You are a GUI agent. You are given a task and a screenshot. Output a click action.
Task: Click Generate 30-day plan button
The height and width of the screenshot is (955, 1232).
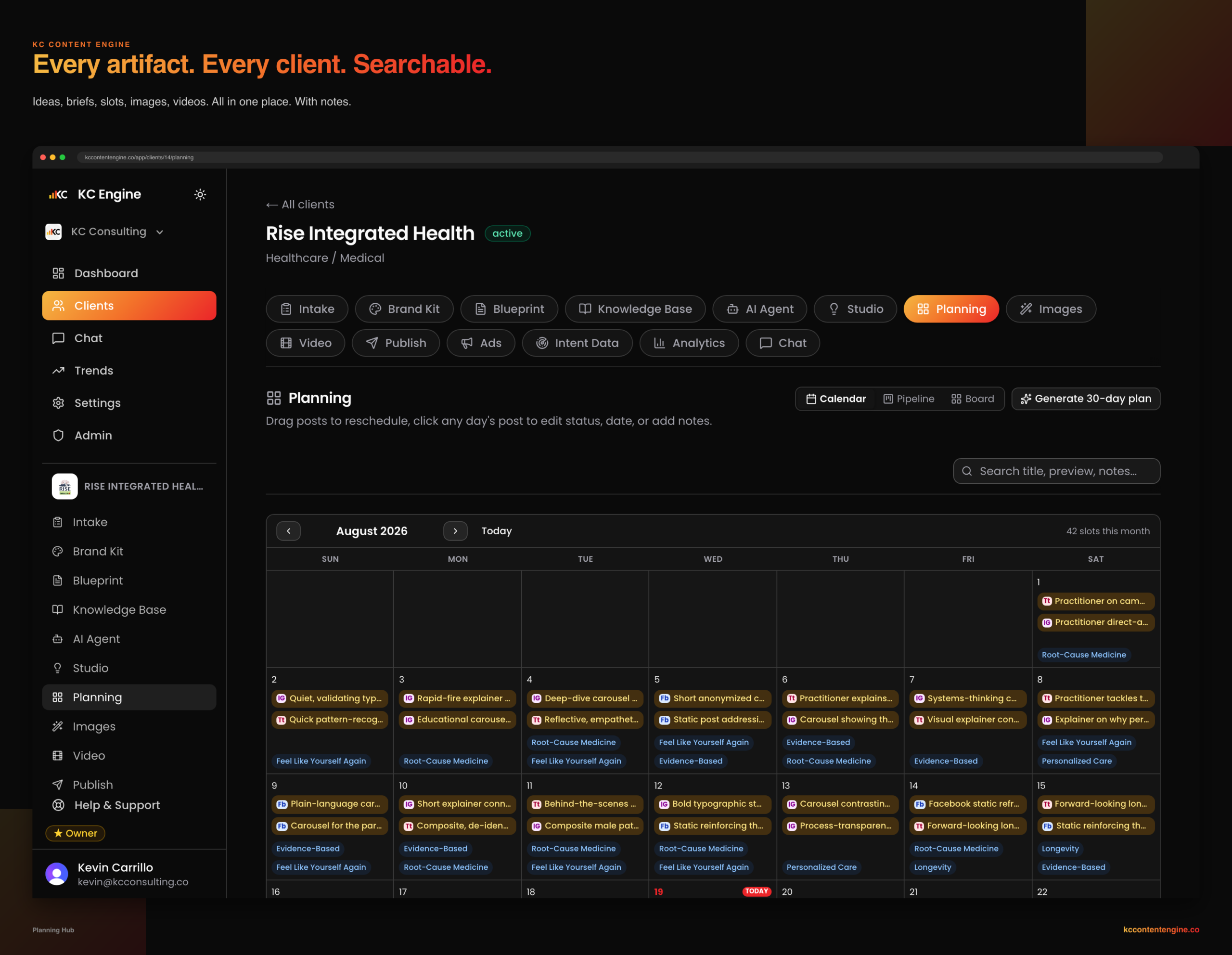(1085, 399)
